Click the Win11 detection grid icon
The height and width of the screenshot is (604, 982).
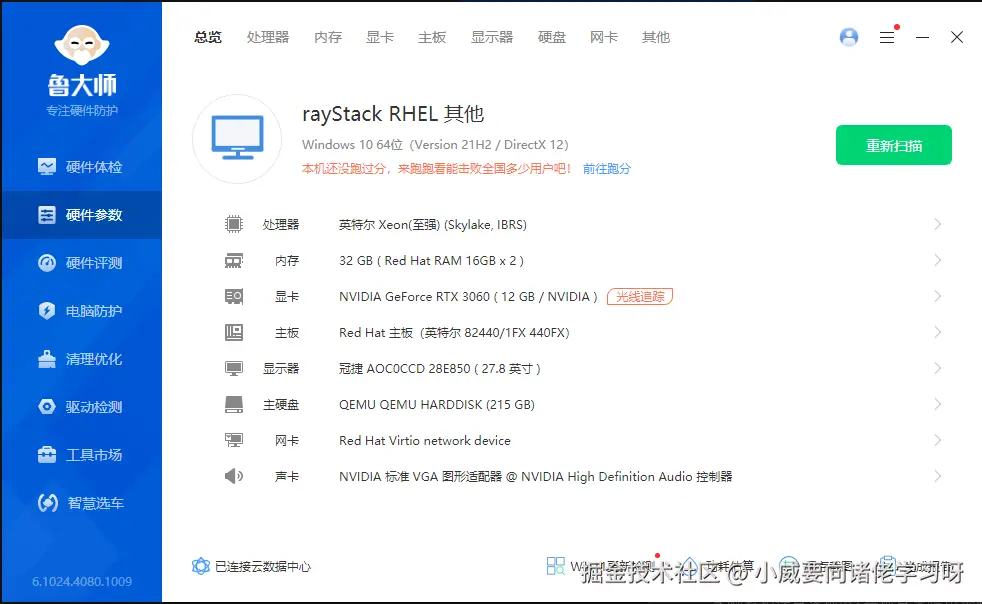pos(556,566)
